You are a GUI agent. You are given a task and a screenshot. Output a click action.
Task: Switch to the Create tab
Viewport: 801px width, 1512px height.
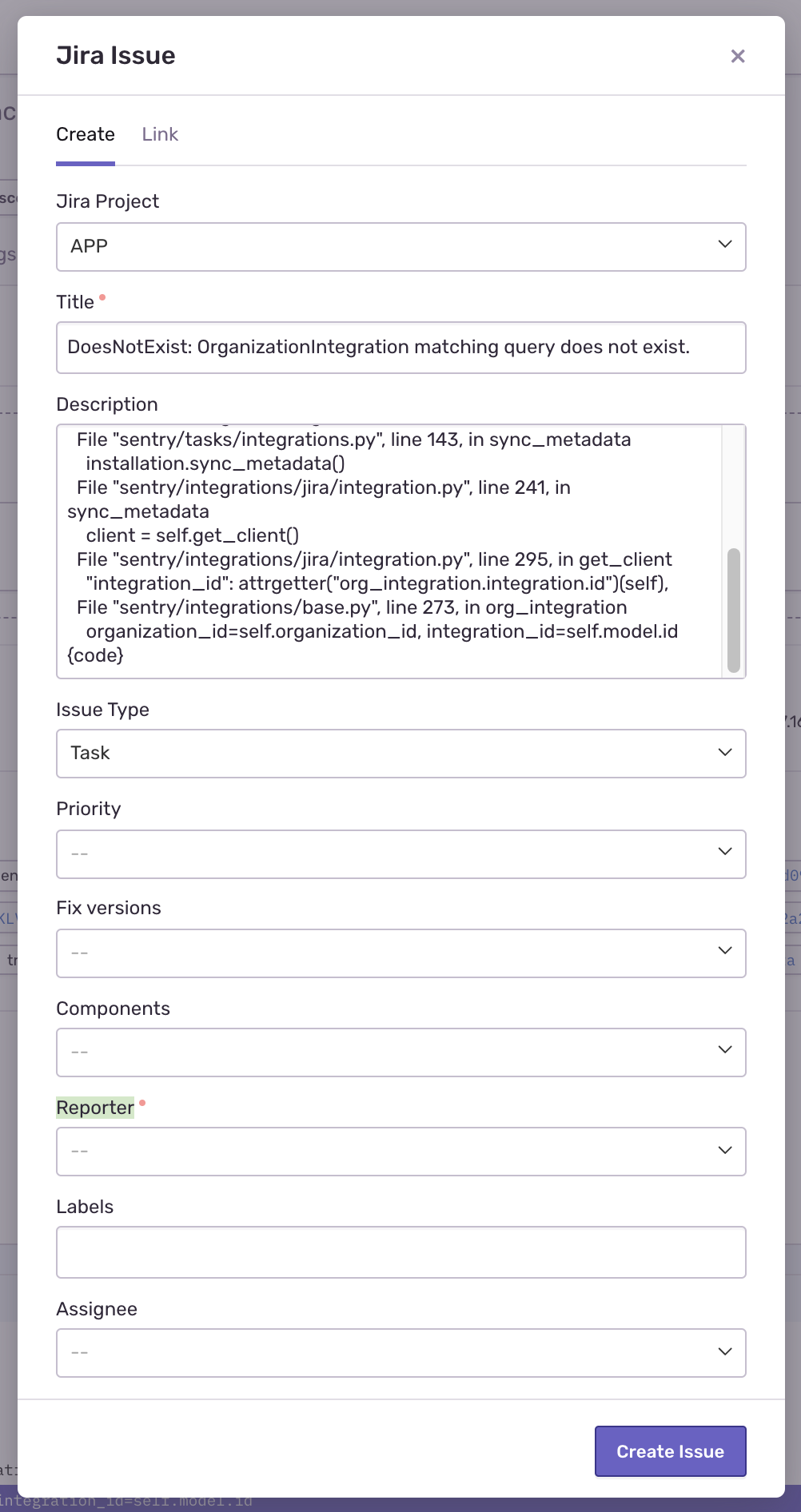click(86, 134)
